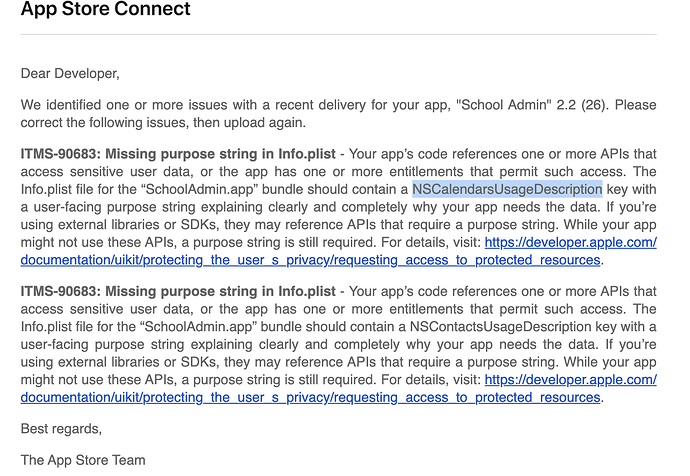Click The App Store Team signature
This screenshot has height=476, width=690.
point(83,461)
